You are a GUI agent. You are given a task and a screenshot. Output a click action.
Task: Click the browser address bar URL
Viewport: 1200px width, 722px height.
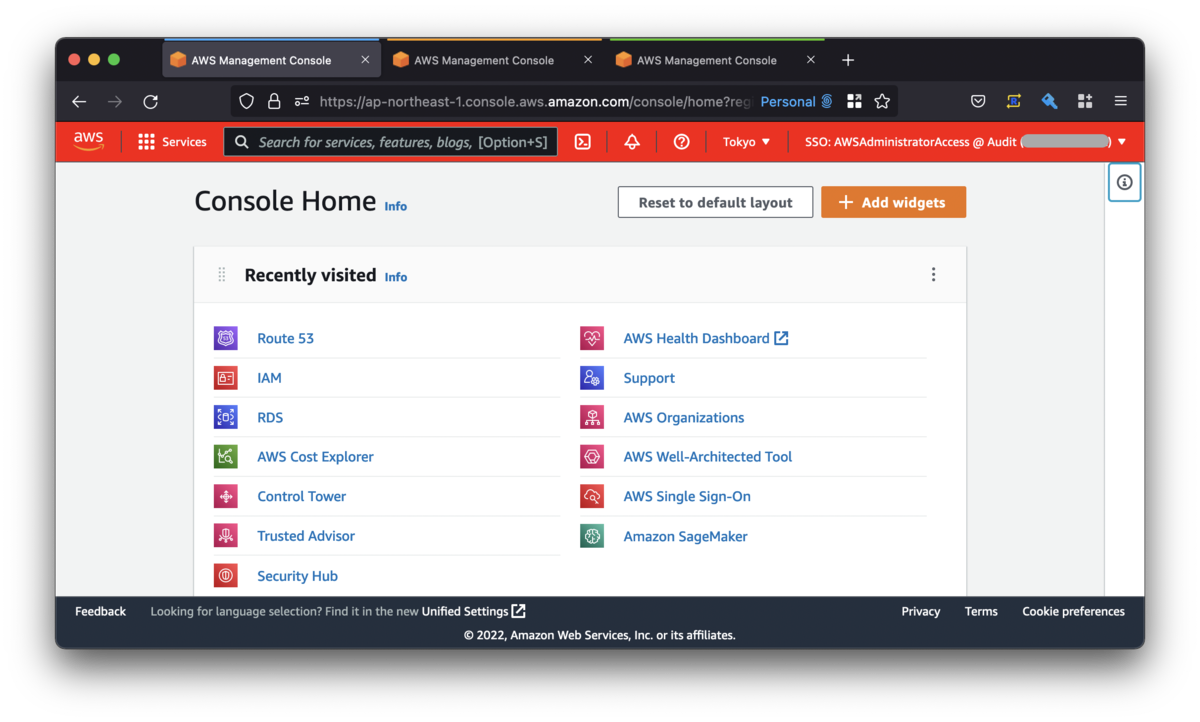coord(535,101)
